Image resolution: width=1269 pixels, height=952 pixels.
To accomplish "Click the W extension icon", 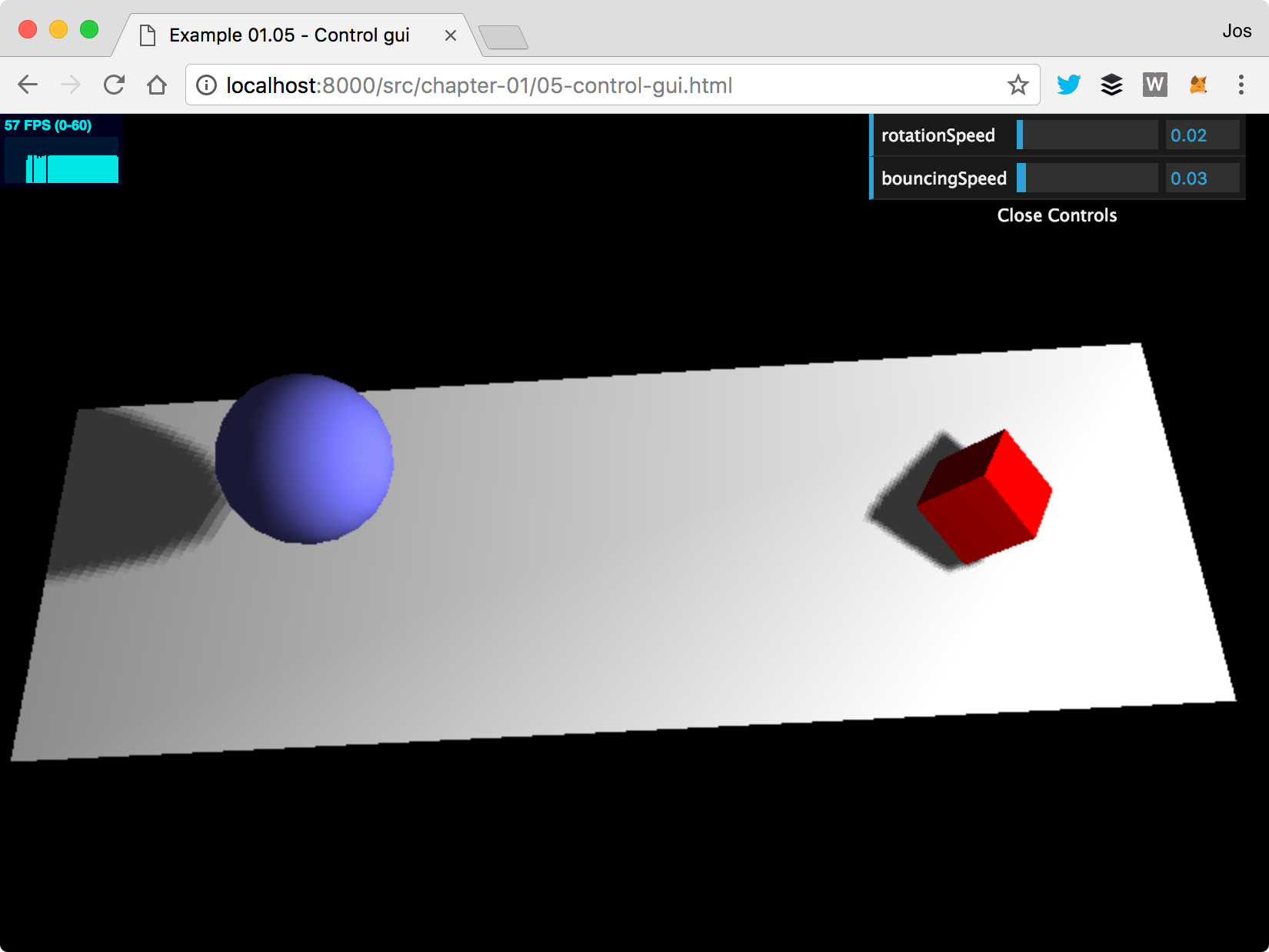I will point(1154,85).
